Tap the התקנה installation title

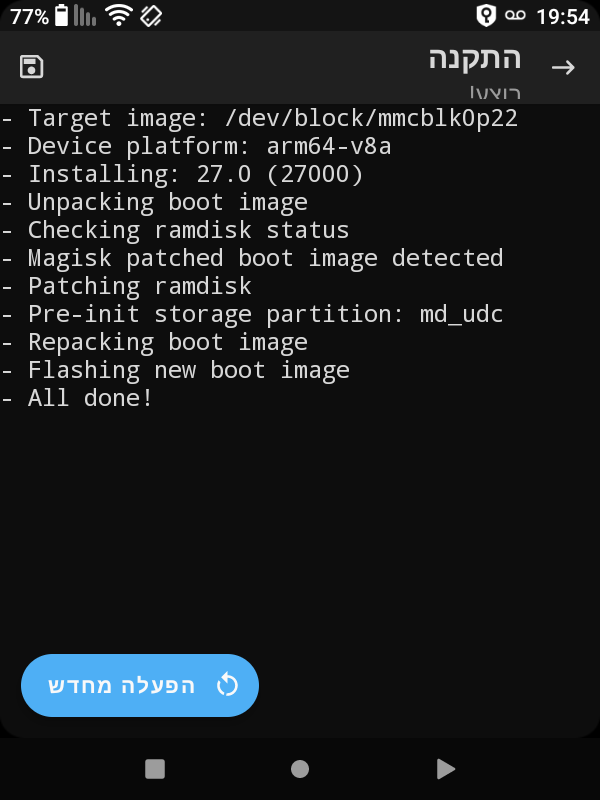[473, 58]
